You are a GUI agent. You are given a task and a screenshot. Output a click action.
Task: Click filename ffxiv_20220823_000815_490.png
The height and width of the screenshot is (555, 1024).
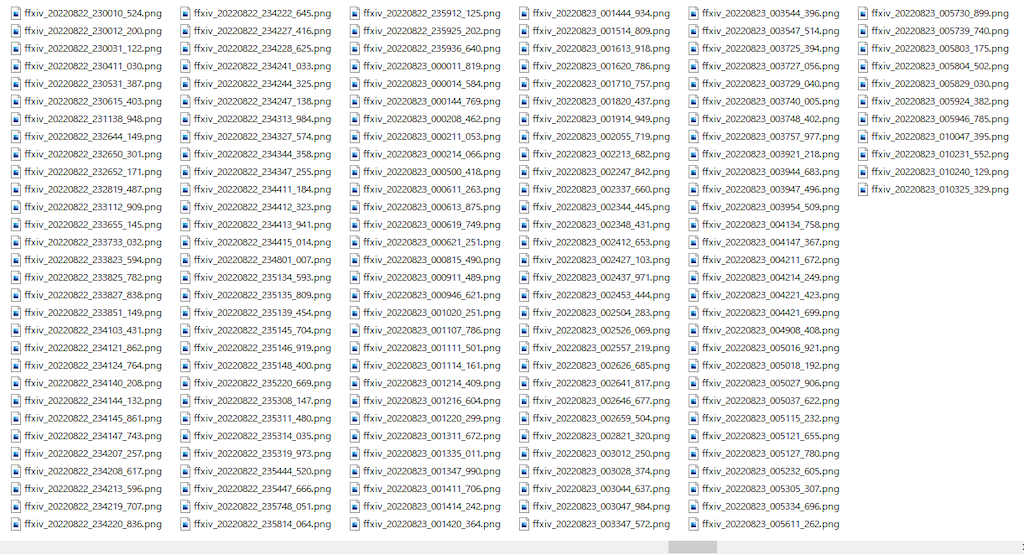tap(432, 260)
